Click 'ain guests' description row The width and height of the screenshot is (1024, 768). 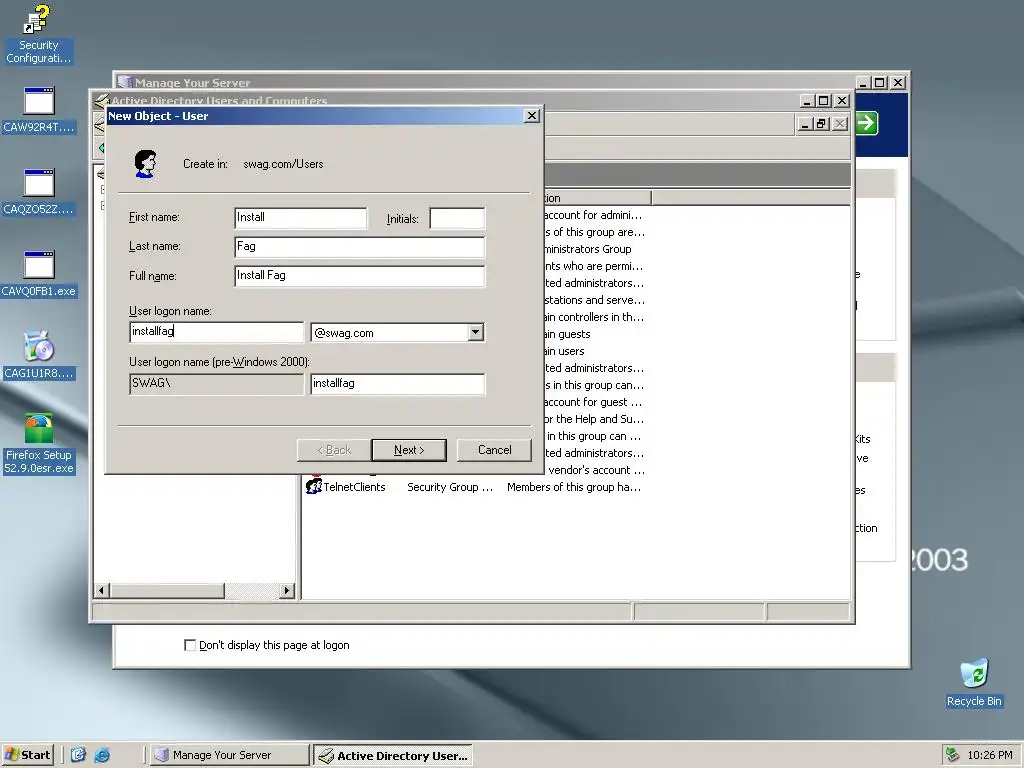pos(567,334)
